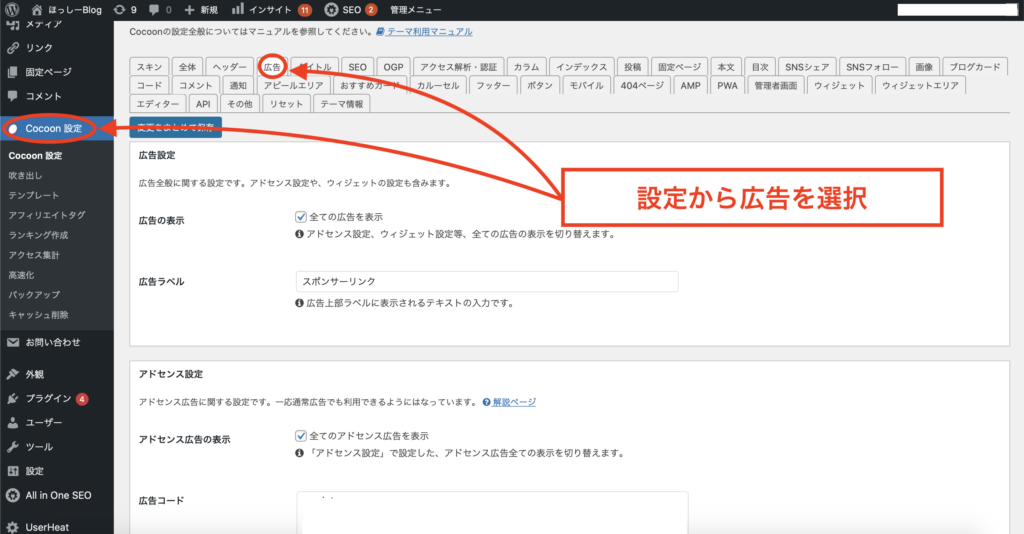Switch to the SEO settings tab
The image size is (1024, 534).
click(357, 67)
